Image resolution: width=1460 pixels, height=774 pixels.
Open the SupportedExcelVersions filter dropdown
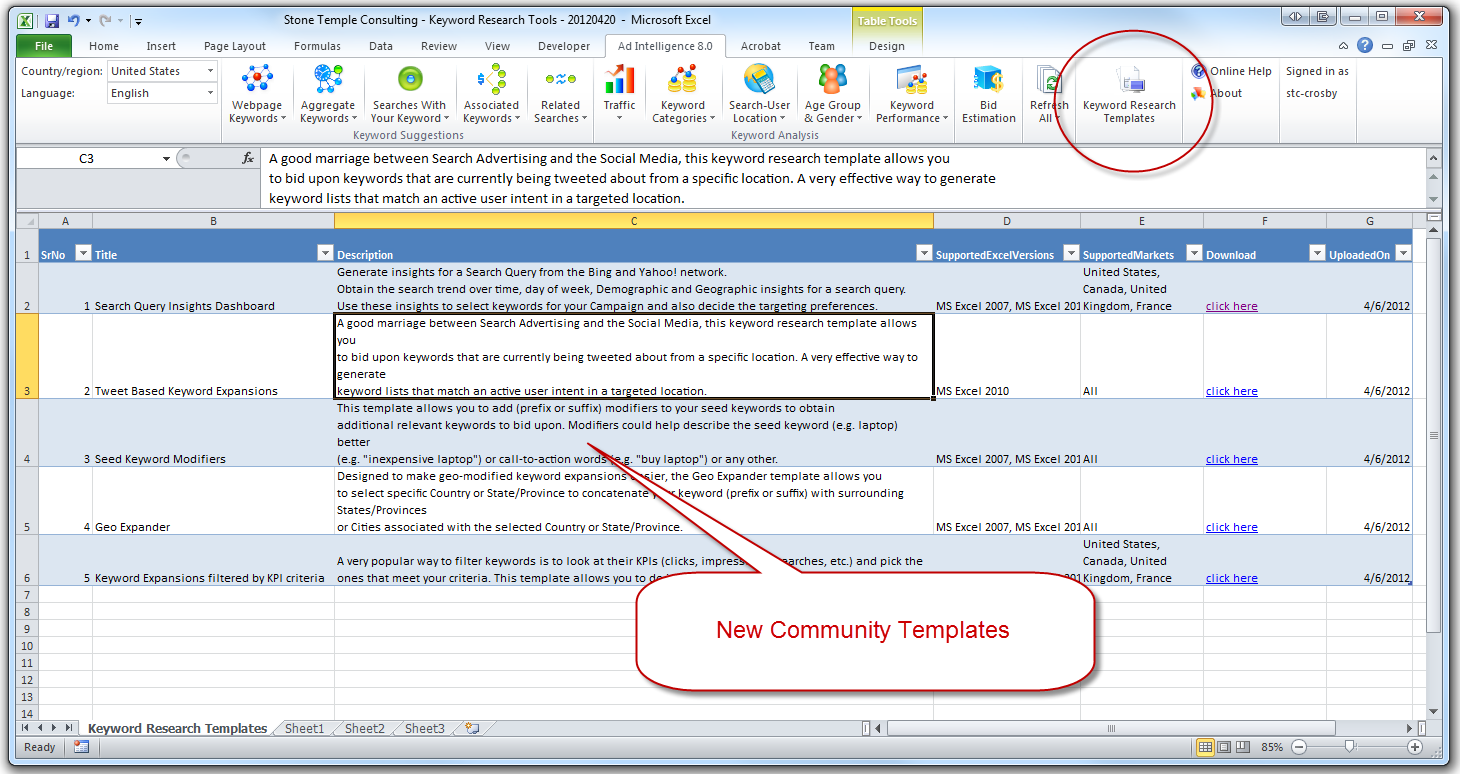(1071, 253)
